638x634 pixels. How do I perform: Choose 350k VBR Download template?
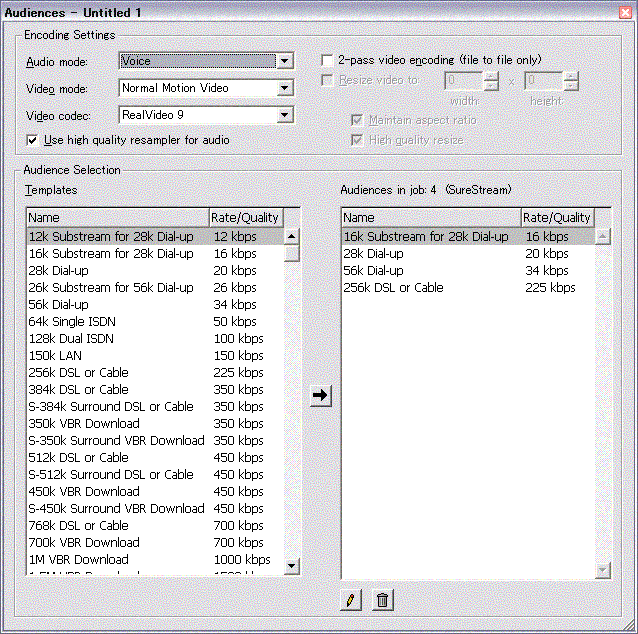pyautogui.click(x=84, y=423)
